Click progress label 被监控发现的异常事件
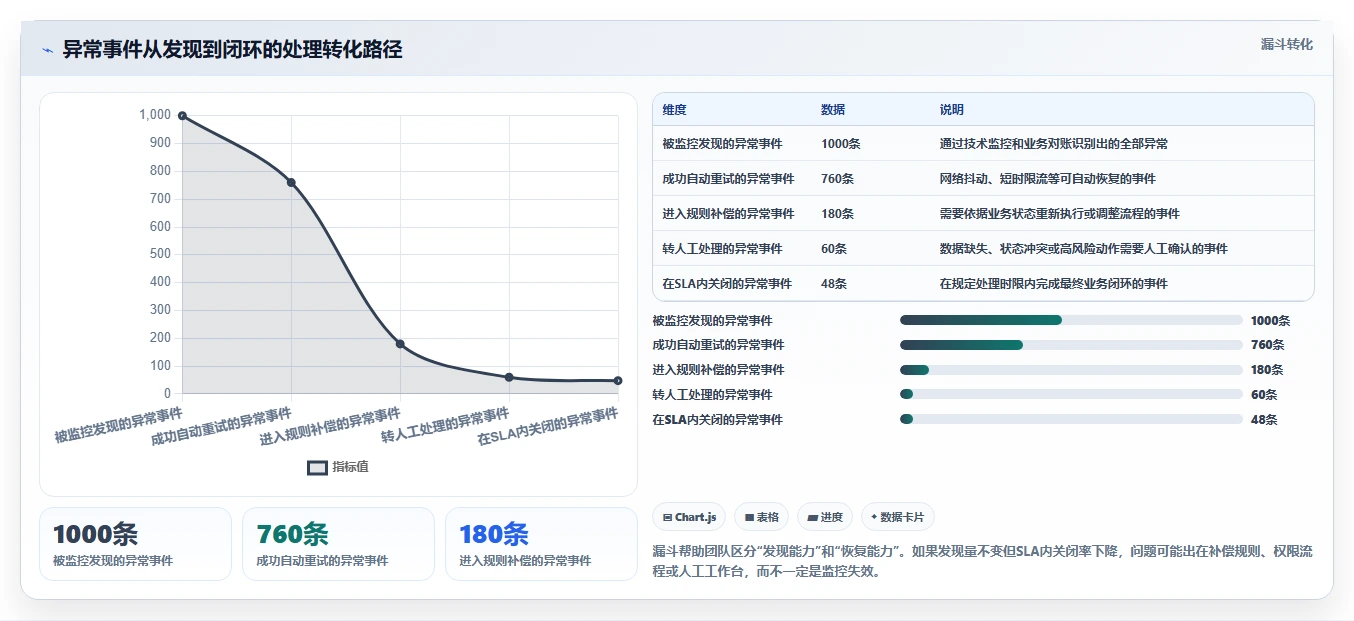The height and width of the screenshot is (621, 1354). [x=712, y=321]
